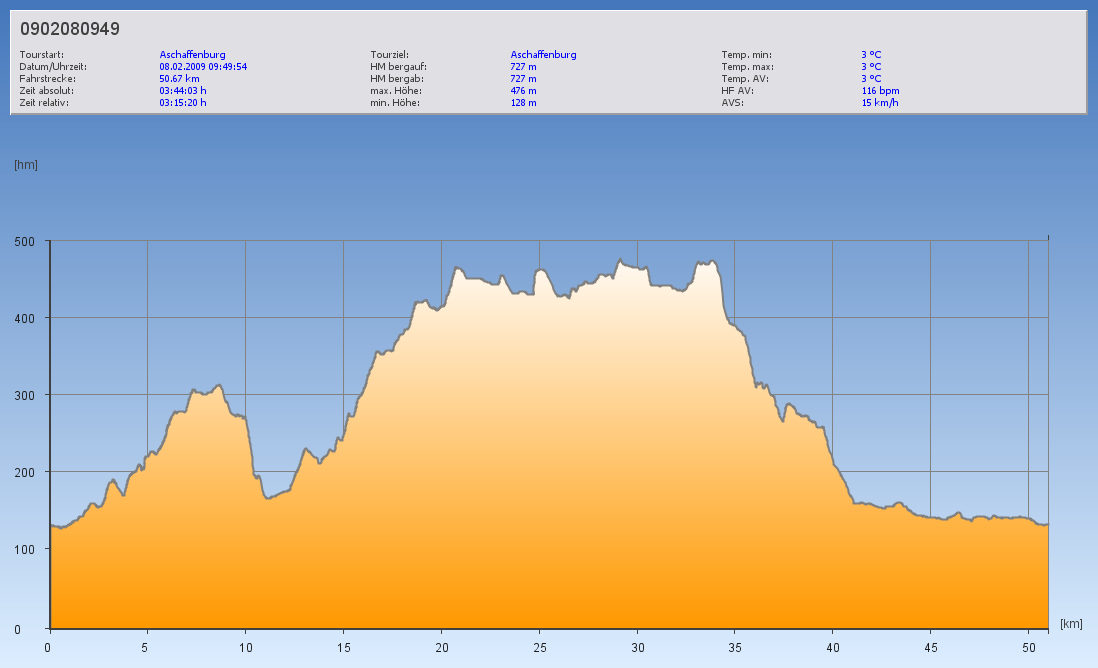Screen dimensions: 1098x668
Task: Click the 25 tick on the distance axis
Action: click(x=539, y=647)
